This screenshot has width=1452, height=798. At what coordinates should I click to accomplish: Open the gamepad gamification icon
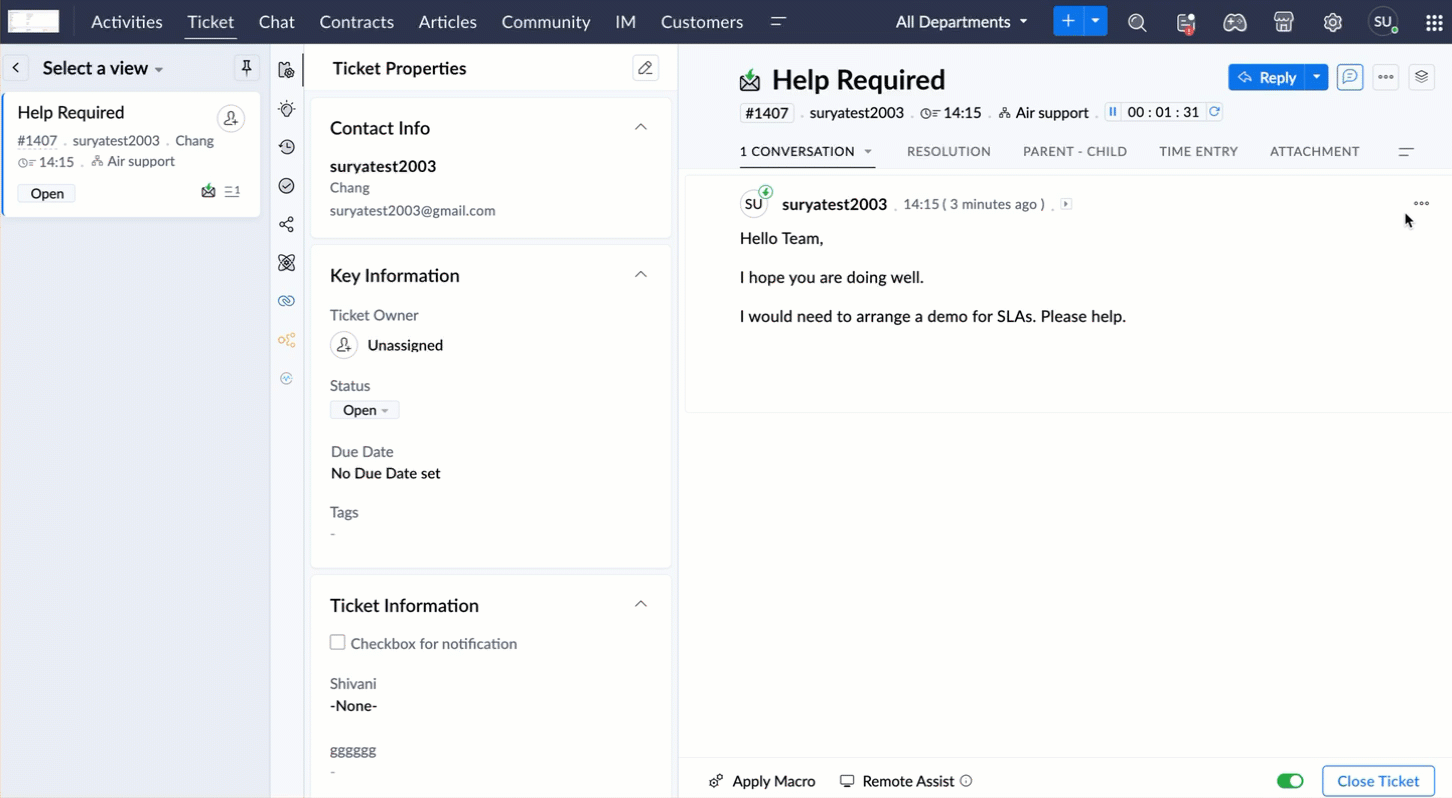tap(1235, 22)
